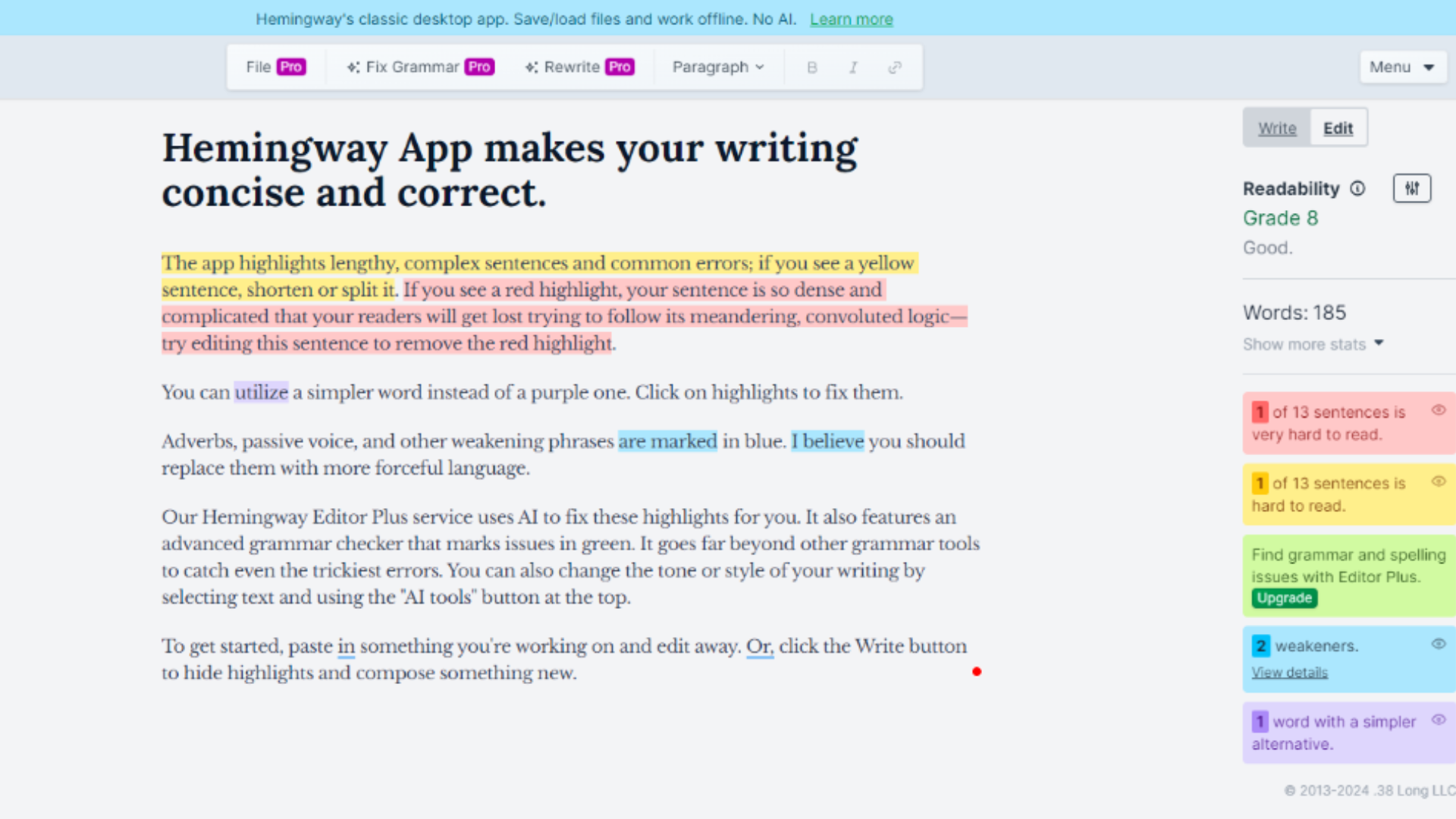Click the bold formatting icon
This screenshot has width=1456, height=819.
(x=812, y=67)
